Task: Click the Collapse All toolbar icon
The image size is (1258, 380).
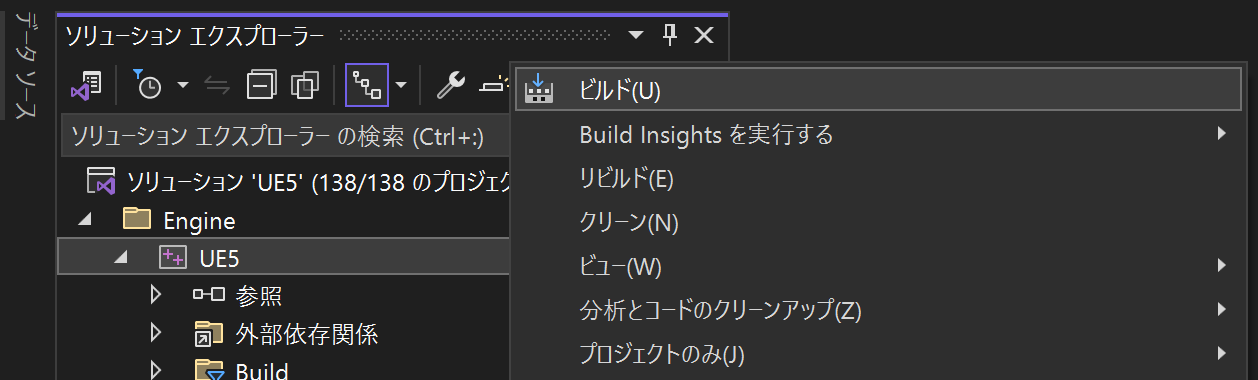Action: pos(262,86)
